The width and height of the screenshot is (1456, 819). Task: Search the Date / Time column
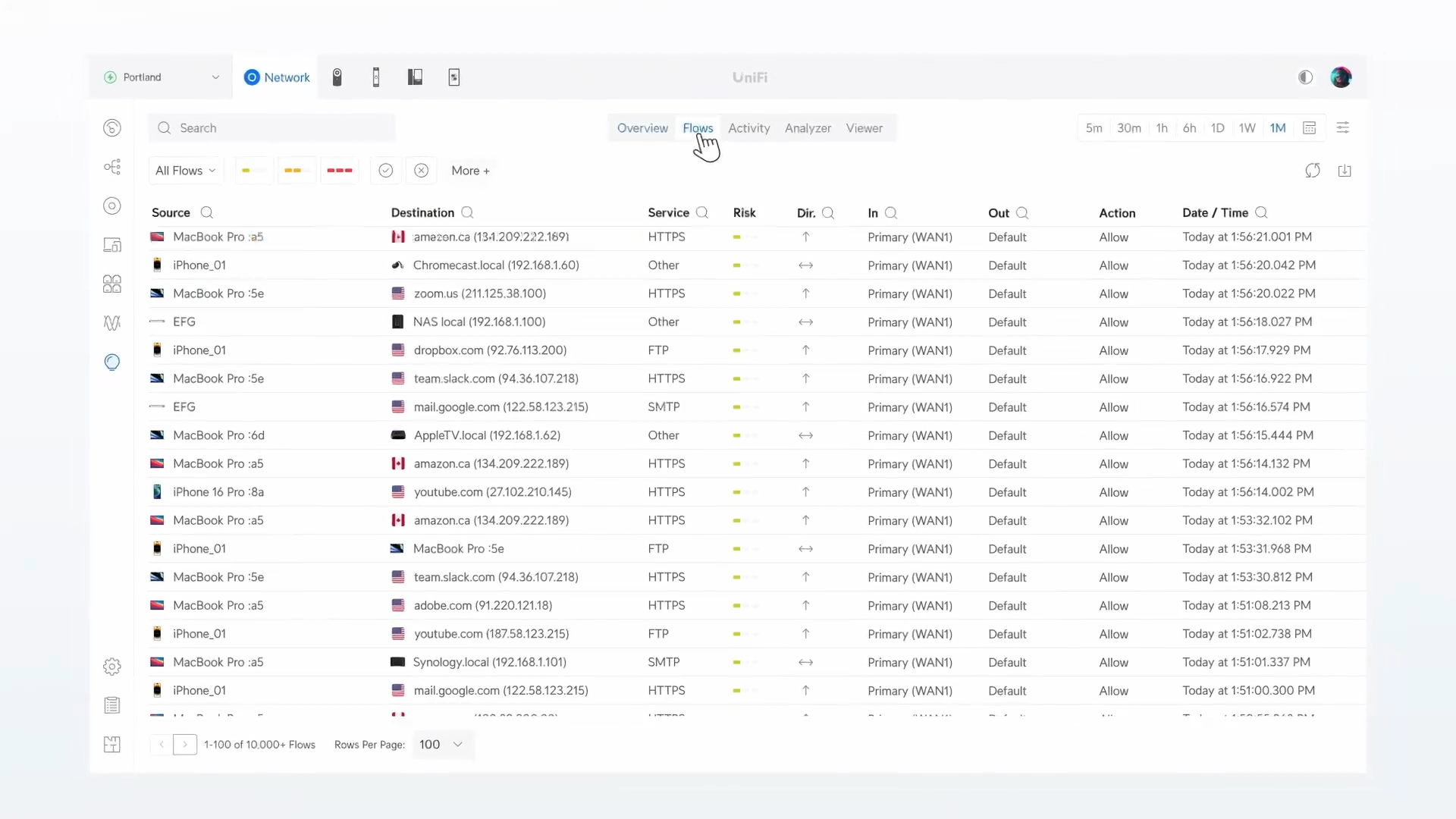(x=1261, y=213)
